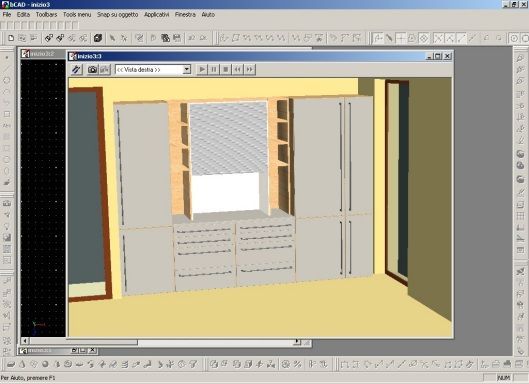This screenshot has width=529, height=384.
Task: Click the black 3D cube icon
Action: pos(98,38)
